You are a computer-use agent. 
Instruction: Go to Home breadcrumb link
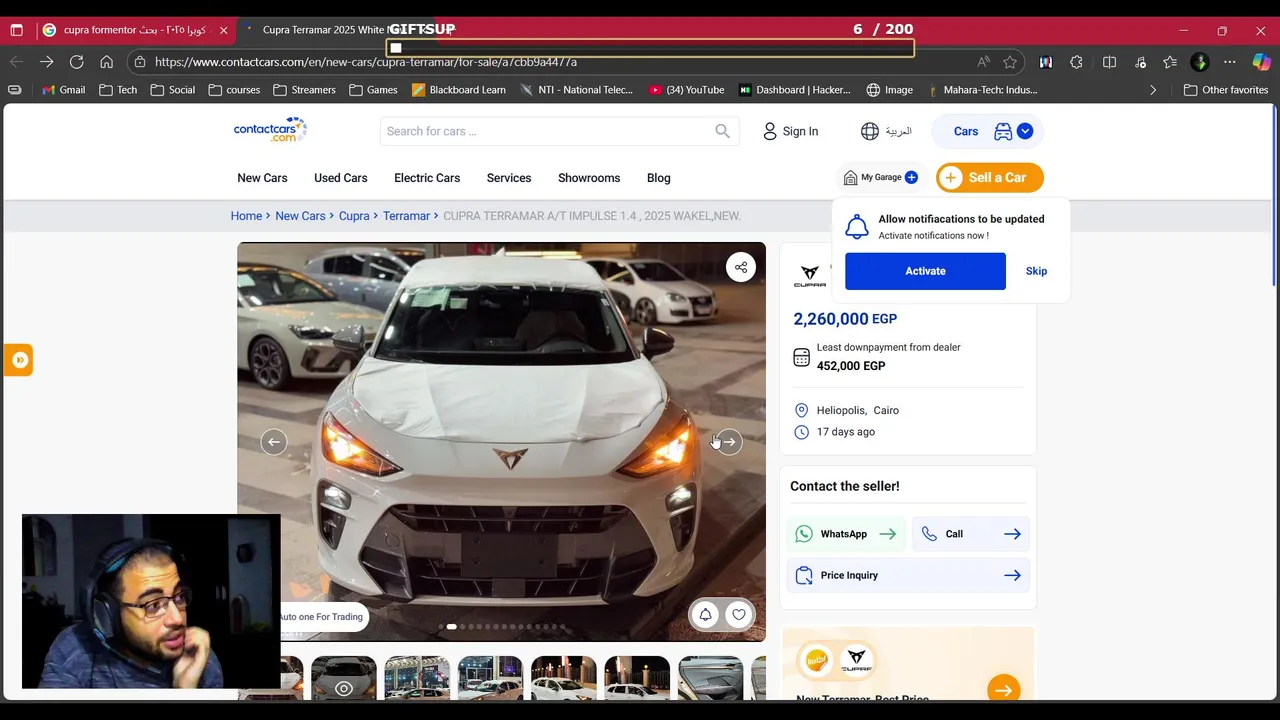click(x=246, y=216)
